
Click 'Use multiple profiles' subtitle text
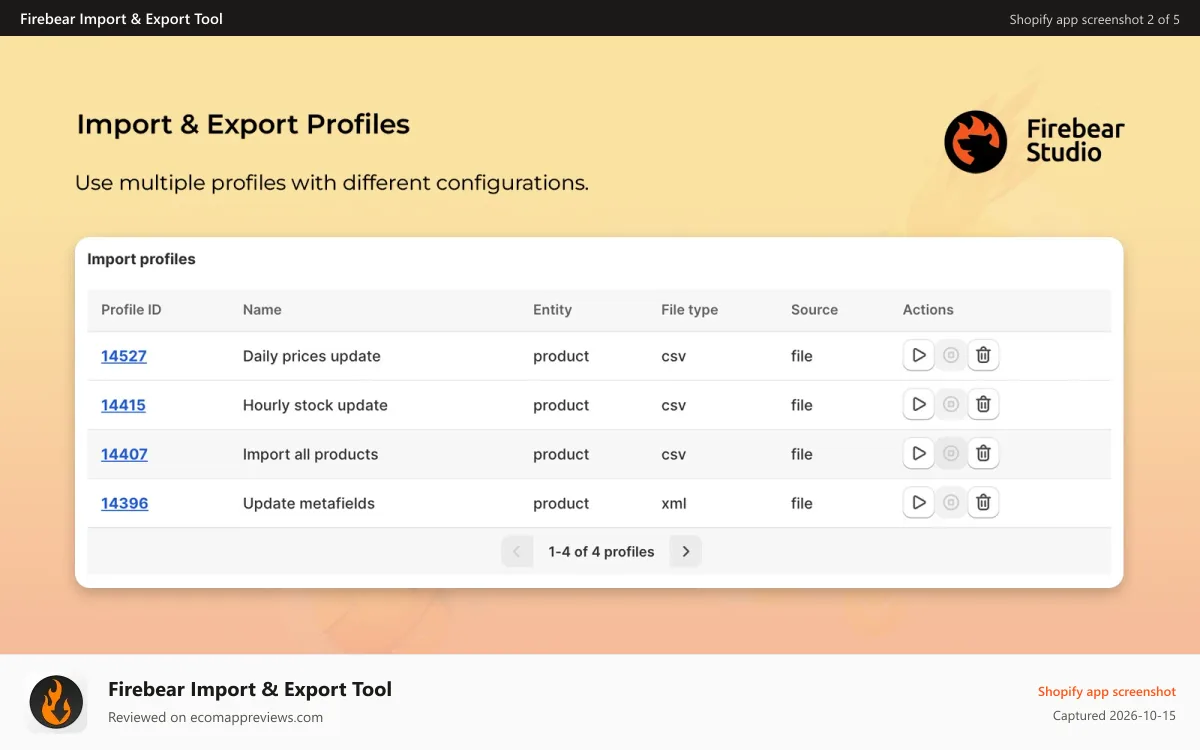tap(332, 183)
